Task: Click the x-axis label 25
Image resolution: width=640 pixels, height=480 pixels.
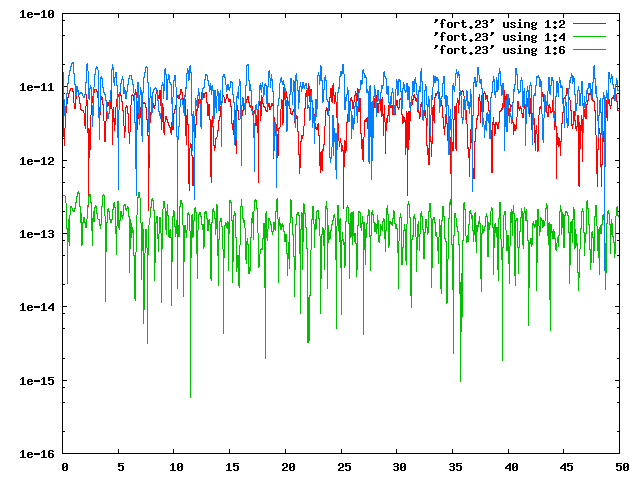Action: coord(344,467)
